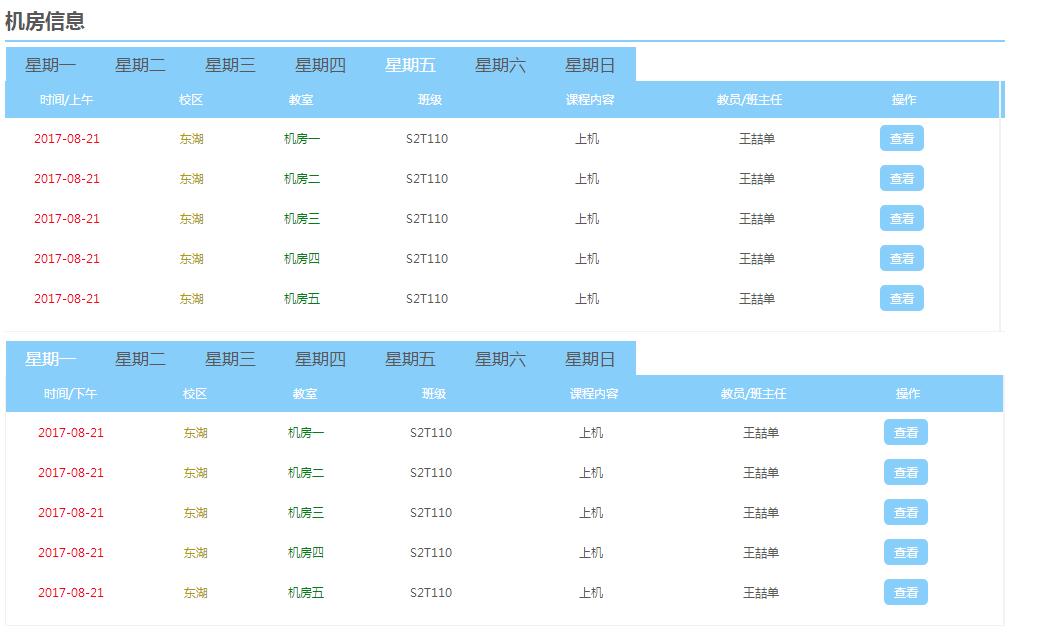1046x639 pixels.
Task: Open the 星期六 tab in upper table
Action: click(500, 64)
